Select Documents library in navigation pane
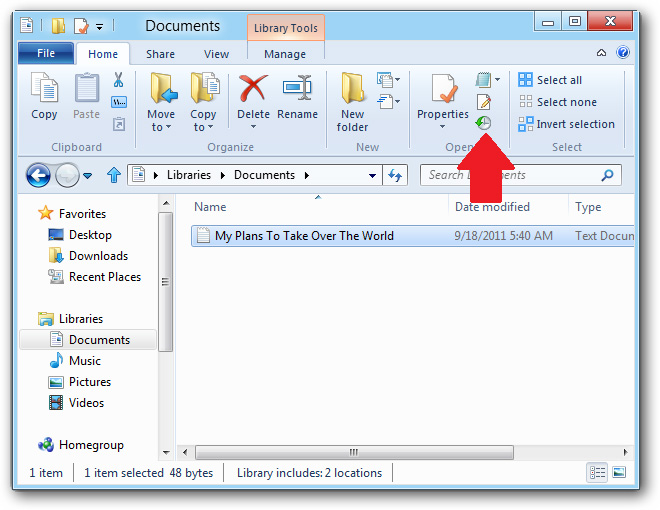660x510 pixels. (x=88, y=340)
